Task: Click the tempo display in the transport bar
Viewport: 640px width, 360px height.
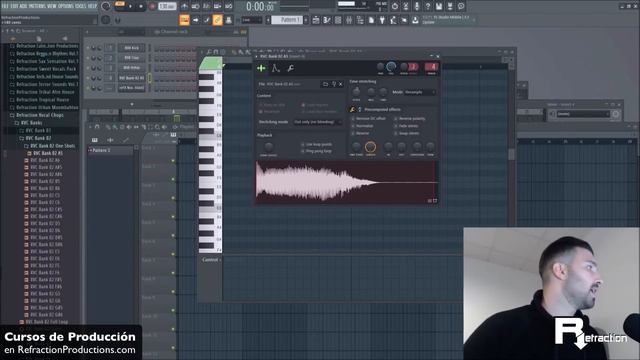Action: pyautogui.click(x=167, y=6)
